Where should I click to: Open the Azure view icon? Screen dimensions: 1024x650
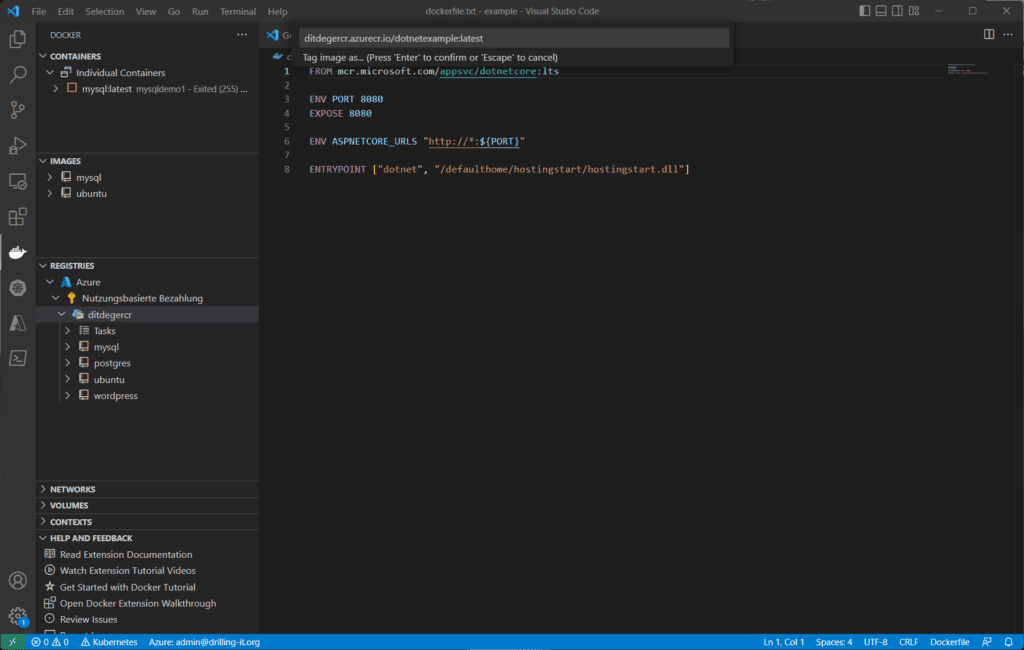18,323
